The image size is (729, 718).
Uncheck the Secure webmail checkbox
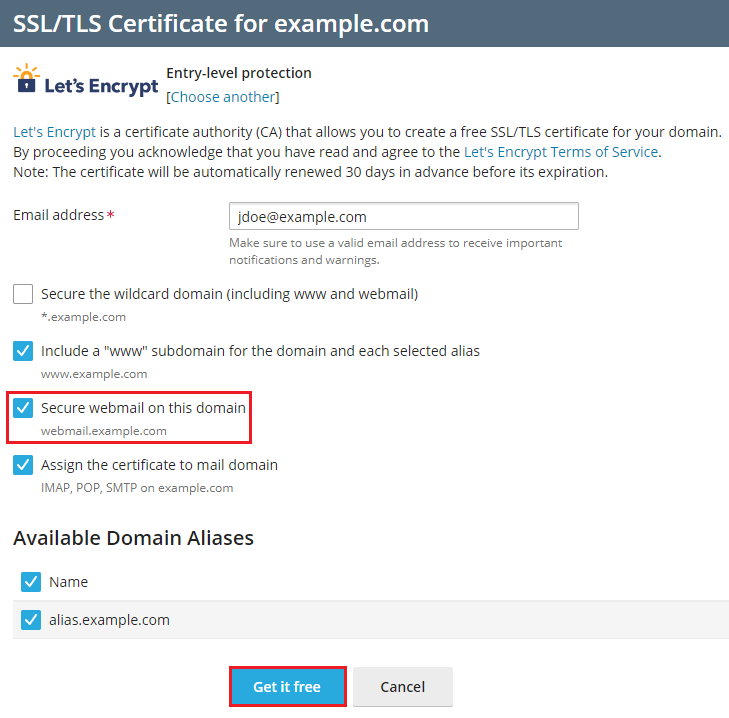23,408
